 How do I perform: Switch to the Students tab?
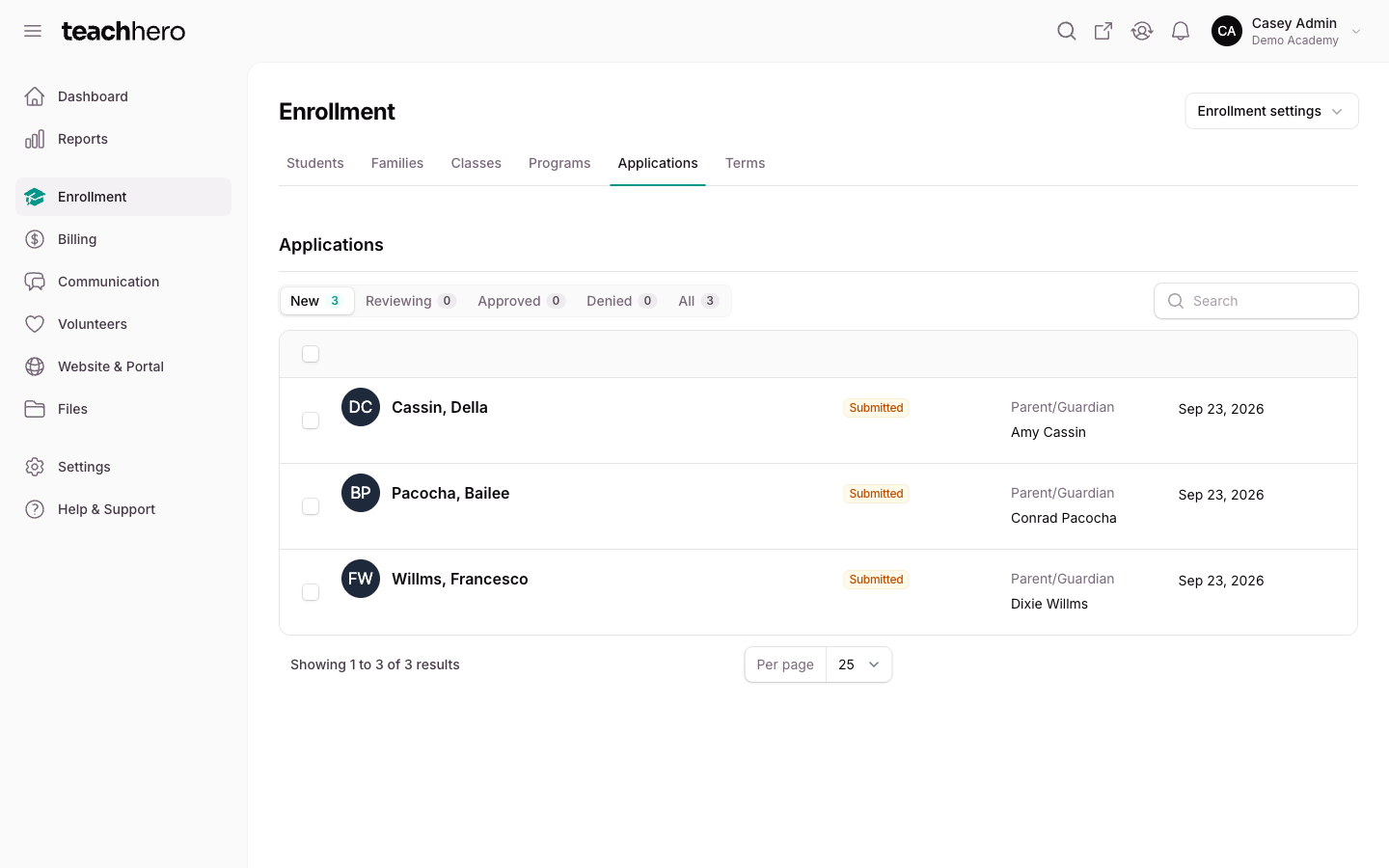[315, 163]
